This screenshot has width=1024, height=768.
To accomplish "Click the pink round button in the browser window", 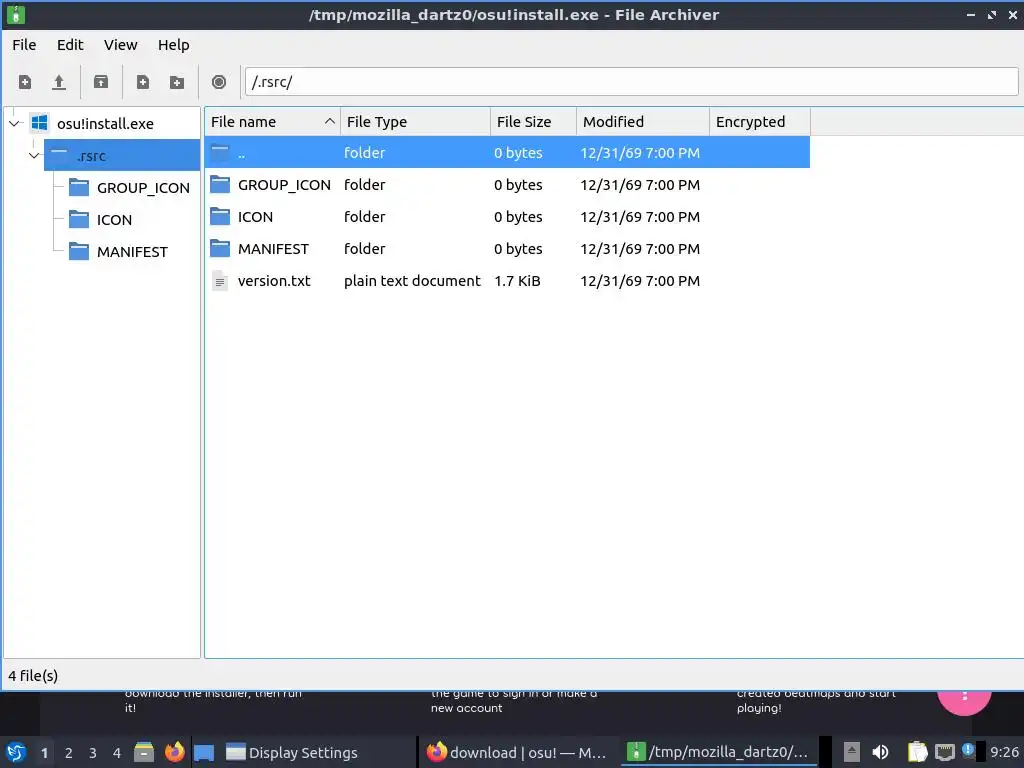I will pos(964,703).
